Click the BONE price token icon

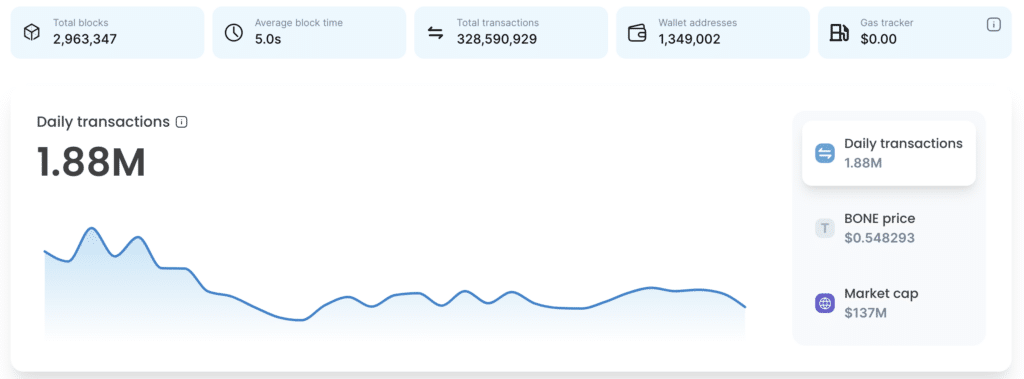coord(825,228)
